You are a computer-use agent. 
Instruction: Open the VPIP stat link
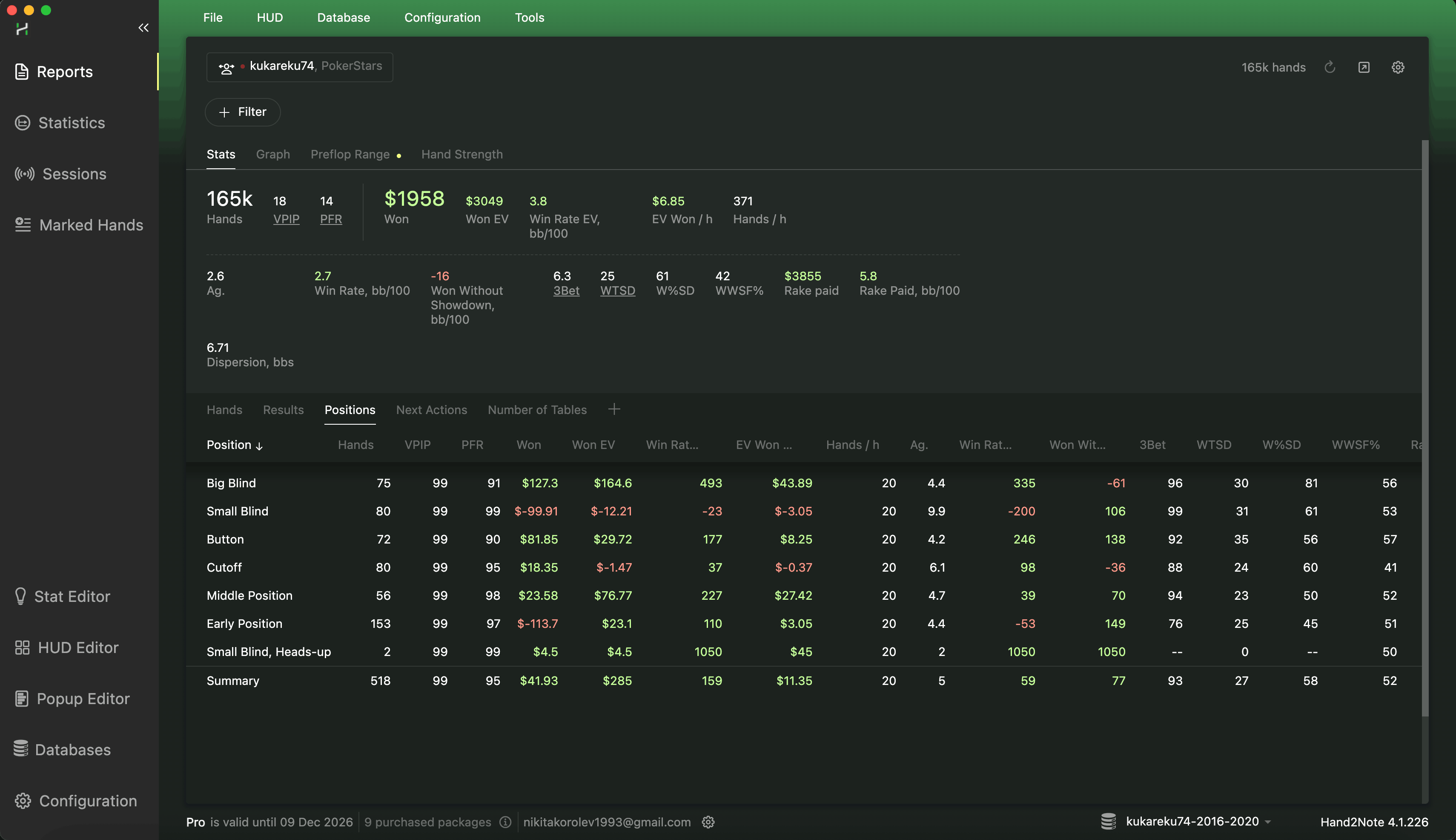tap(287, 219)
